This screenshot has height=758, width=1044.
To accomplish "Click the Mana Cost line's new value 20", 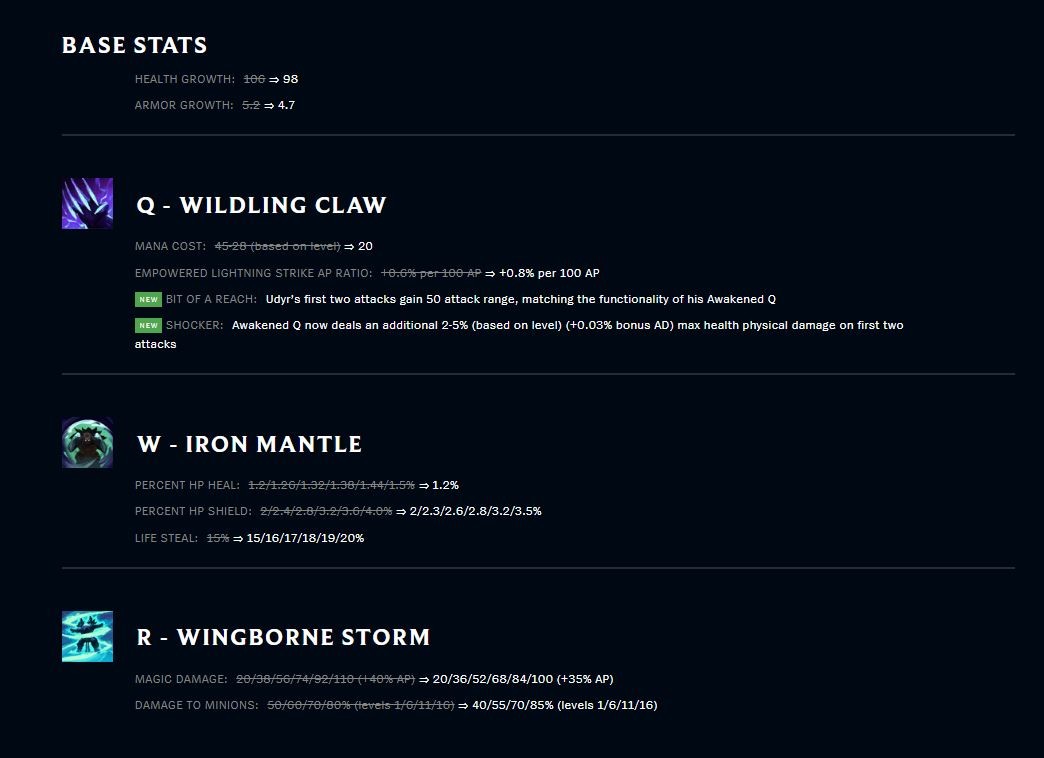I will [366, 246].
